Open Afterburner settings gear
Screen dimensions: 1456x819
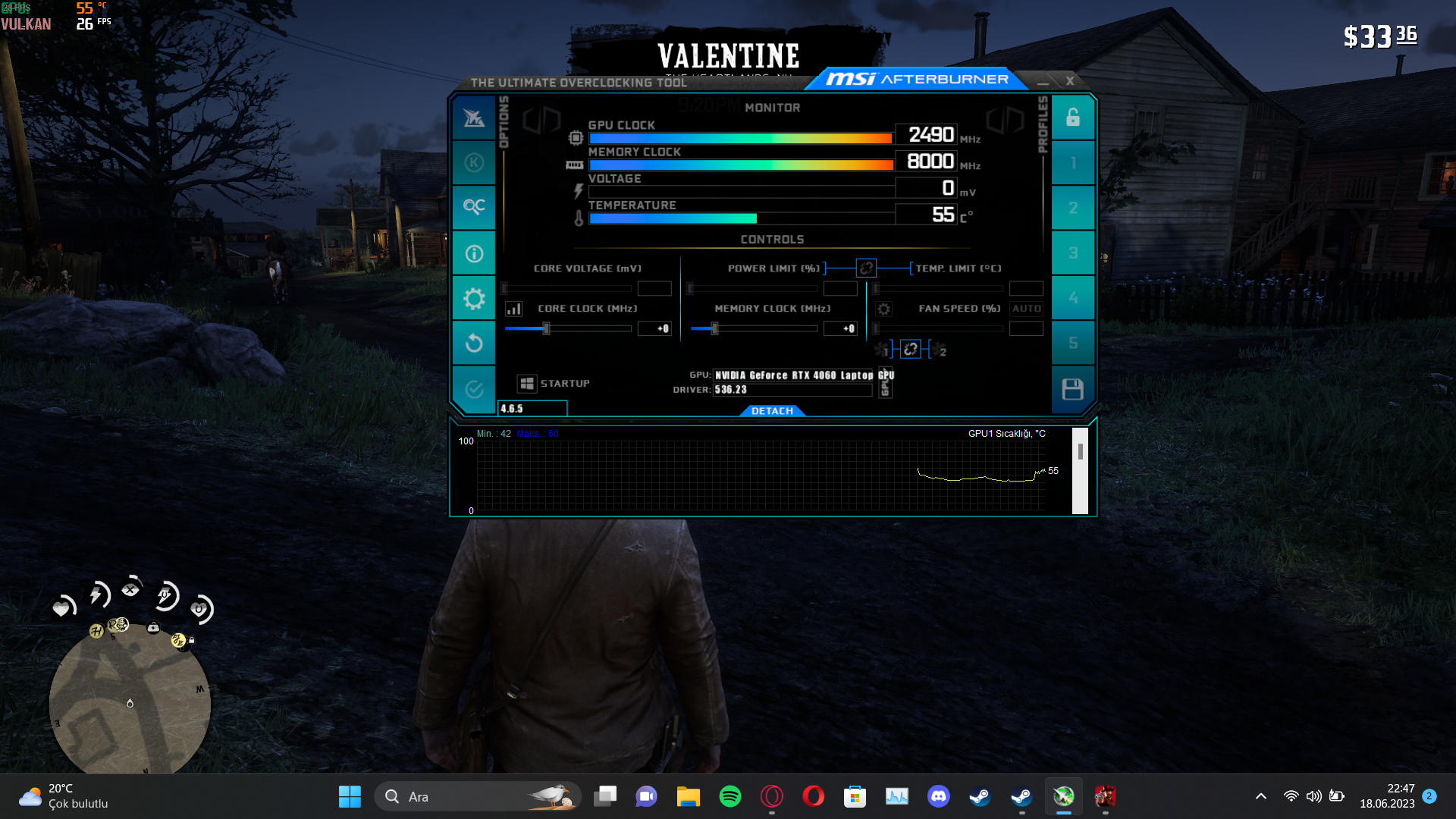[x=474, y=299]
